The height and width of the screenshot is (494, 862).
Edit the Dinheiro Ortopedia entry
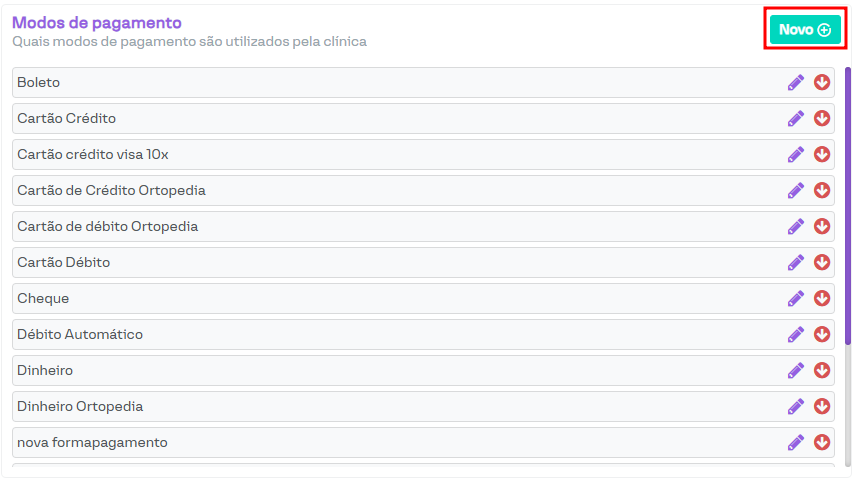[x=796, y=406]
